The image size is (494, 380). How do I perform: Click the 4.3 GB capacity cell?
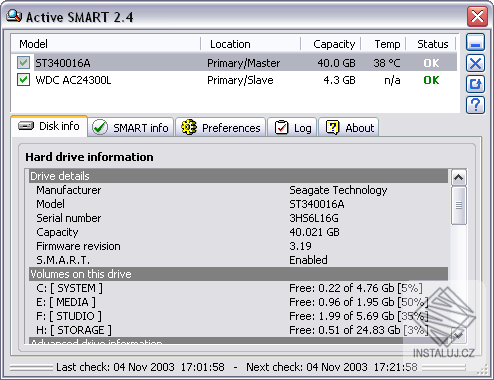[x=339, y=80]
